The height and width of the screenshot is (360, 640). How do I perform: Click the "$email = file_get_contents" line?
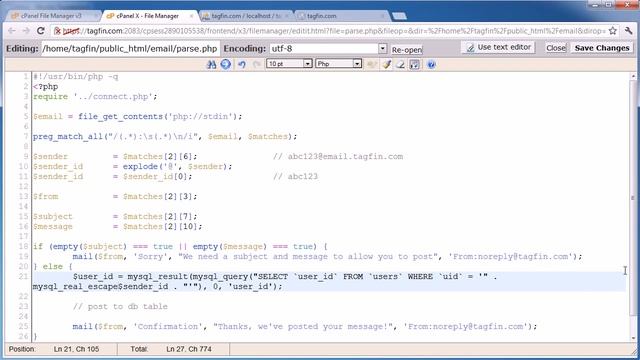138,117
